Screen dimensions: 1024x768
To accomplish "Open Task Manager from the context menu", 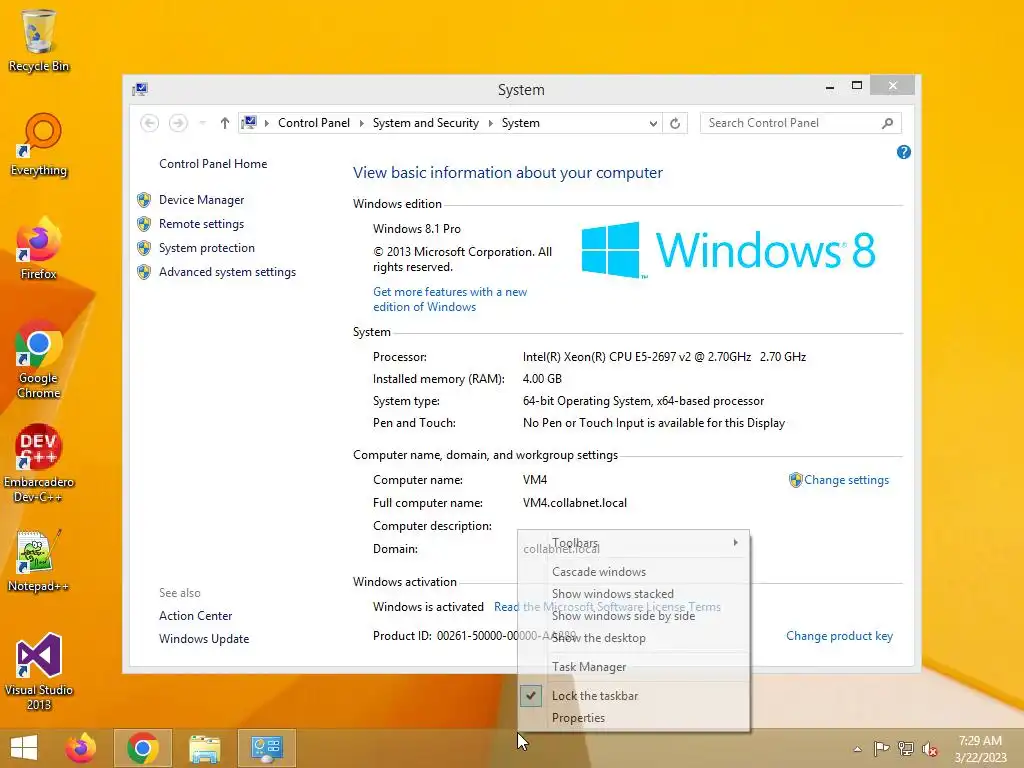I will click(633, 667).
